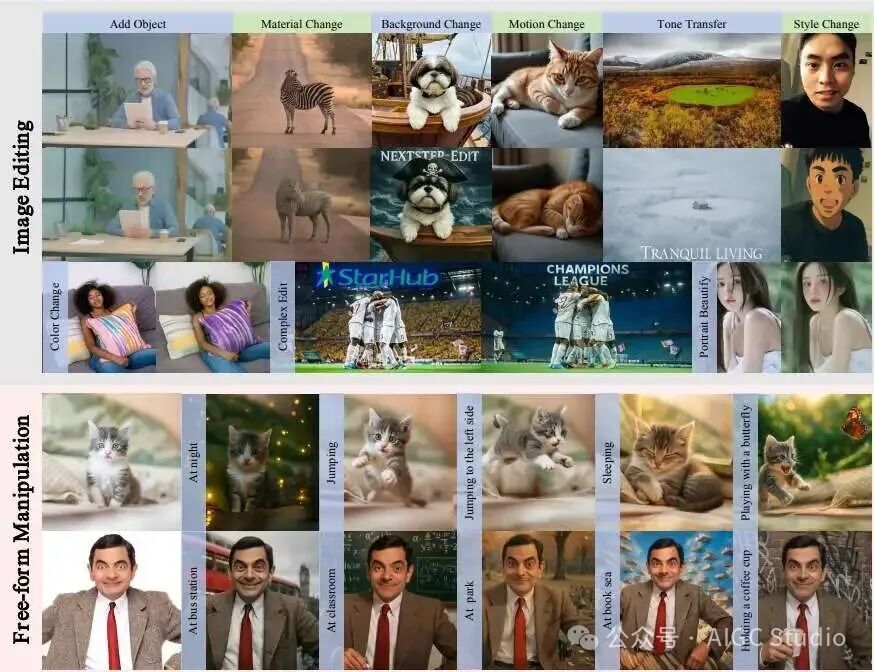Open the black-and-white striped zebra image
This screenshot has width=874, height=672.
tap(302, 90)
